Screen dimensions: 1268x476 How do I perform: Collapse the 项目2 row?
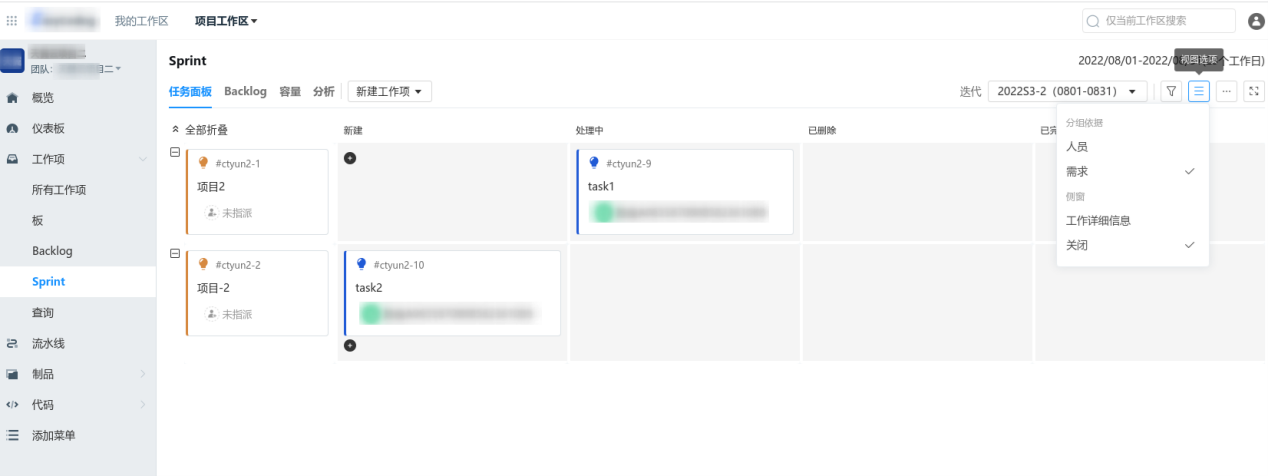tap(175, 152)
